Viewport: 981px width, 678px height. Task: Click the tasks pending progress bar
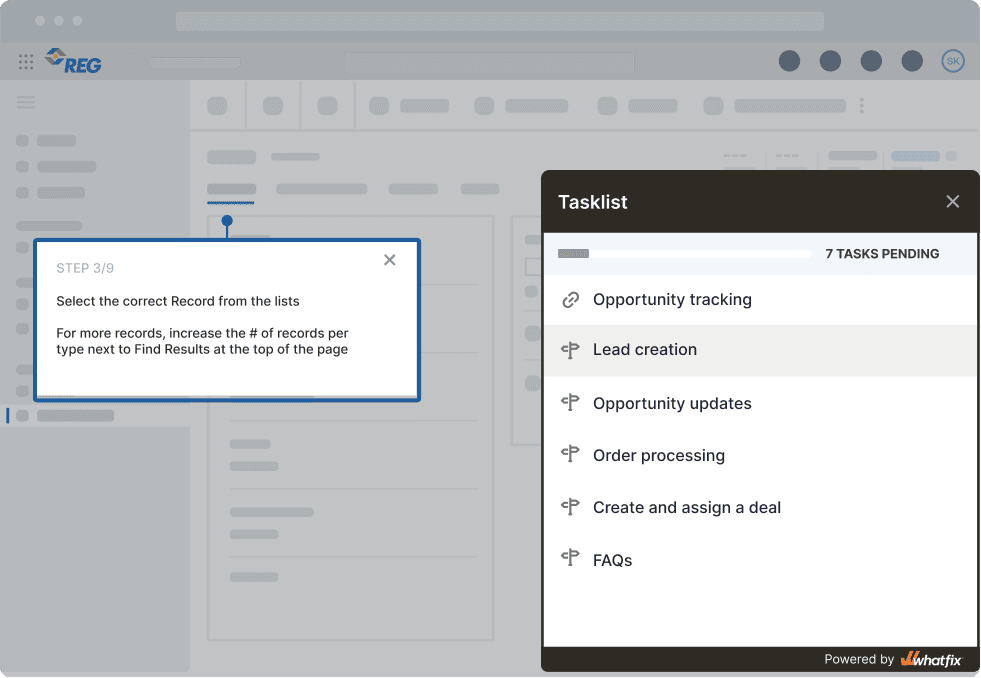point(684,253)
